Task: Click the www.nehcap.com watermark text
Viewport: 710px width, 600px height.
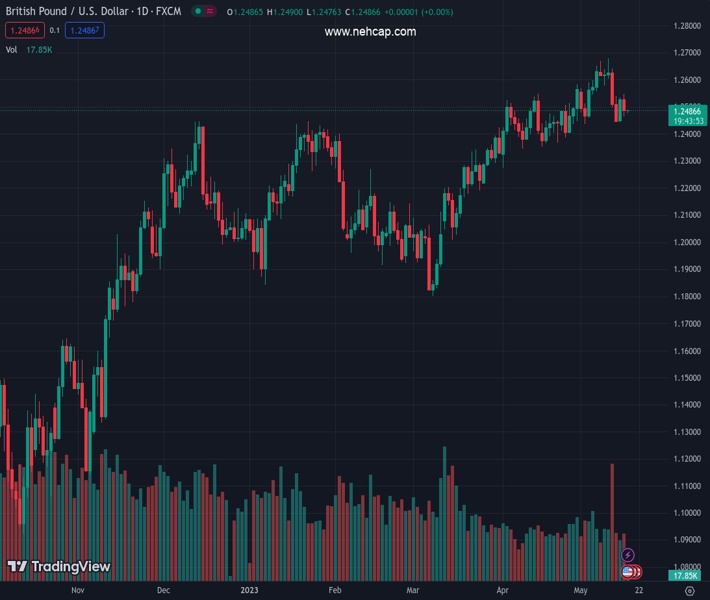Action: [370, 32]
